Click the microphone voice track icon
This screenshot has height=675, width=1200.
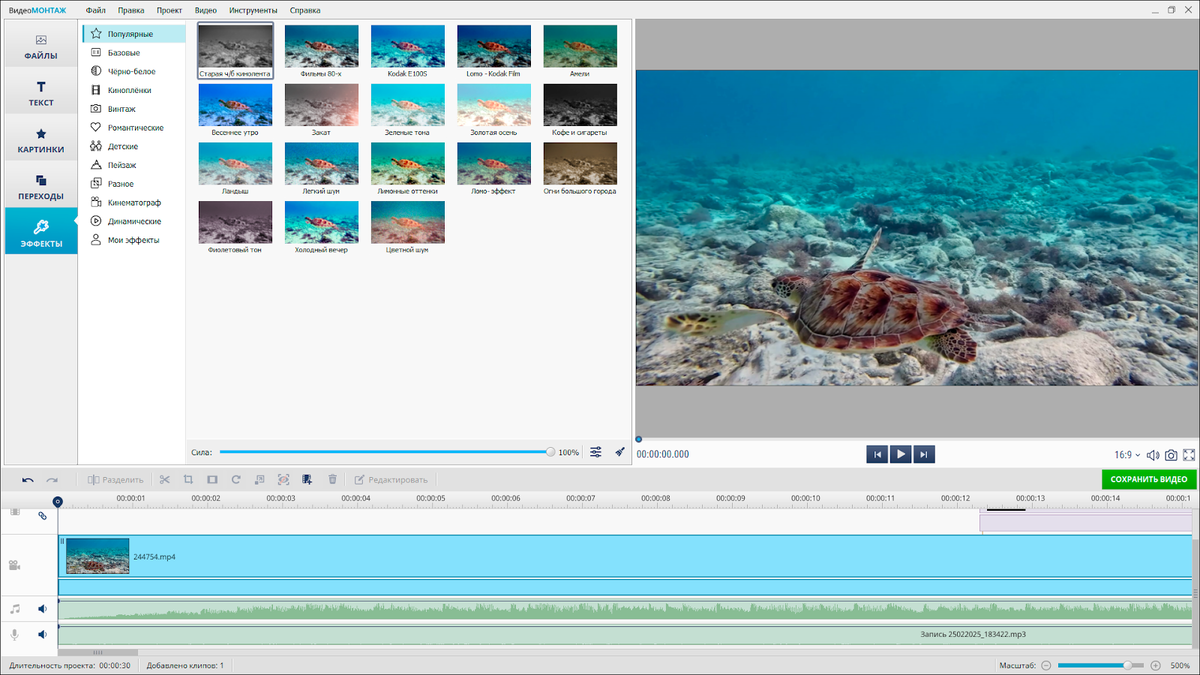pos(15,634)
